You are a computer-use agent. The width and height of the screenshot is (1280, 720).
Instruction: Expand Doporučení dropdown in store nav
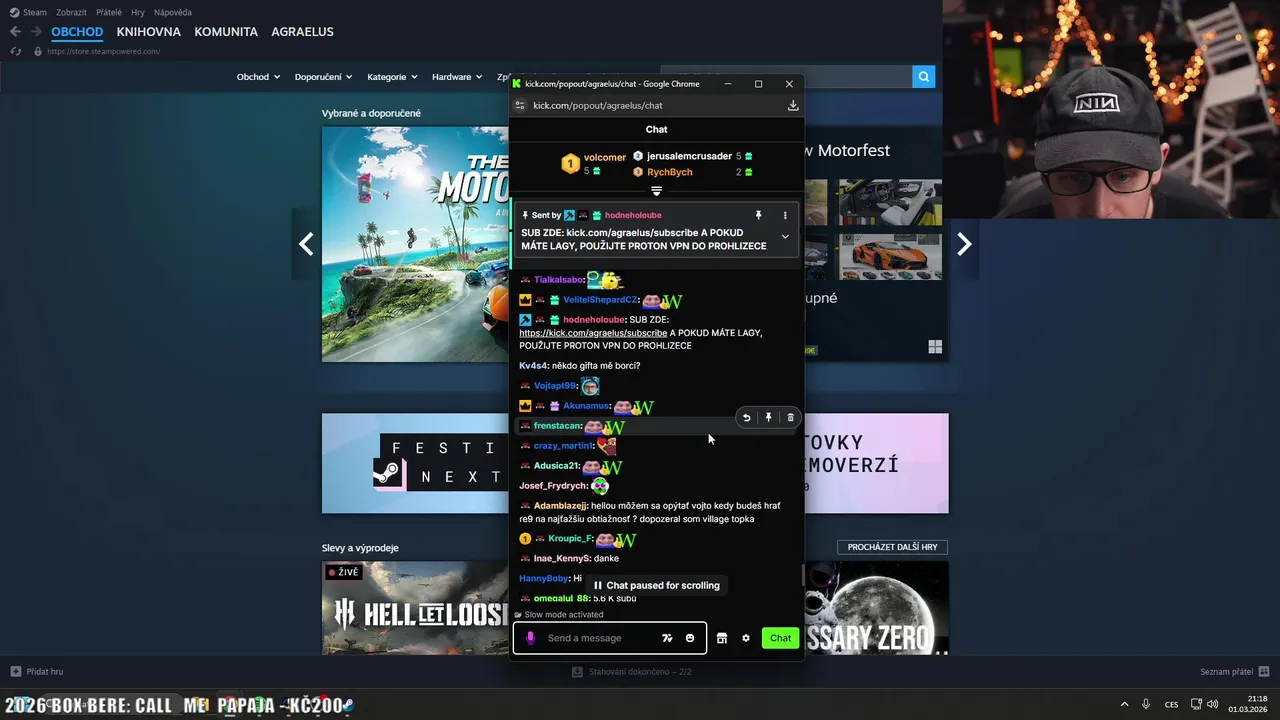pyautogui.click(x=323, y=77)
